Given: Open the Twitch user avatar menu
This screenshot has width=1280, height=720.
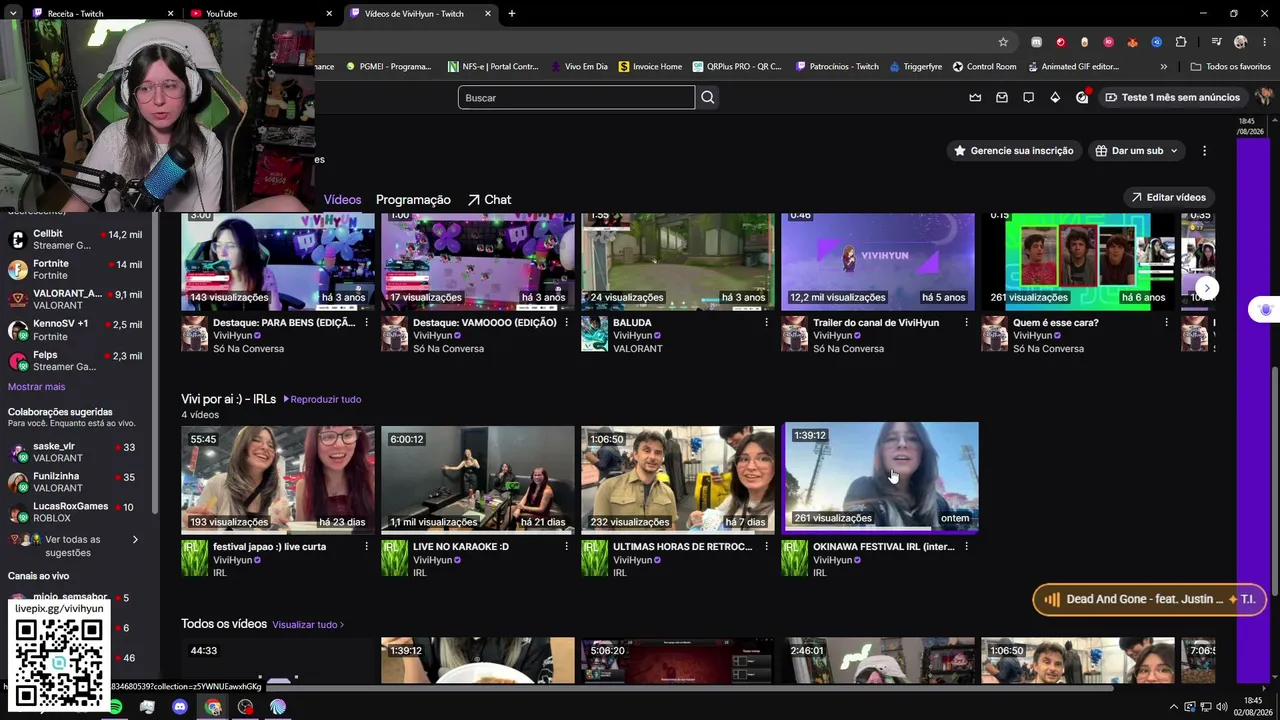Looking at the screenshot, I should (x=1264, y=96).
